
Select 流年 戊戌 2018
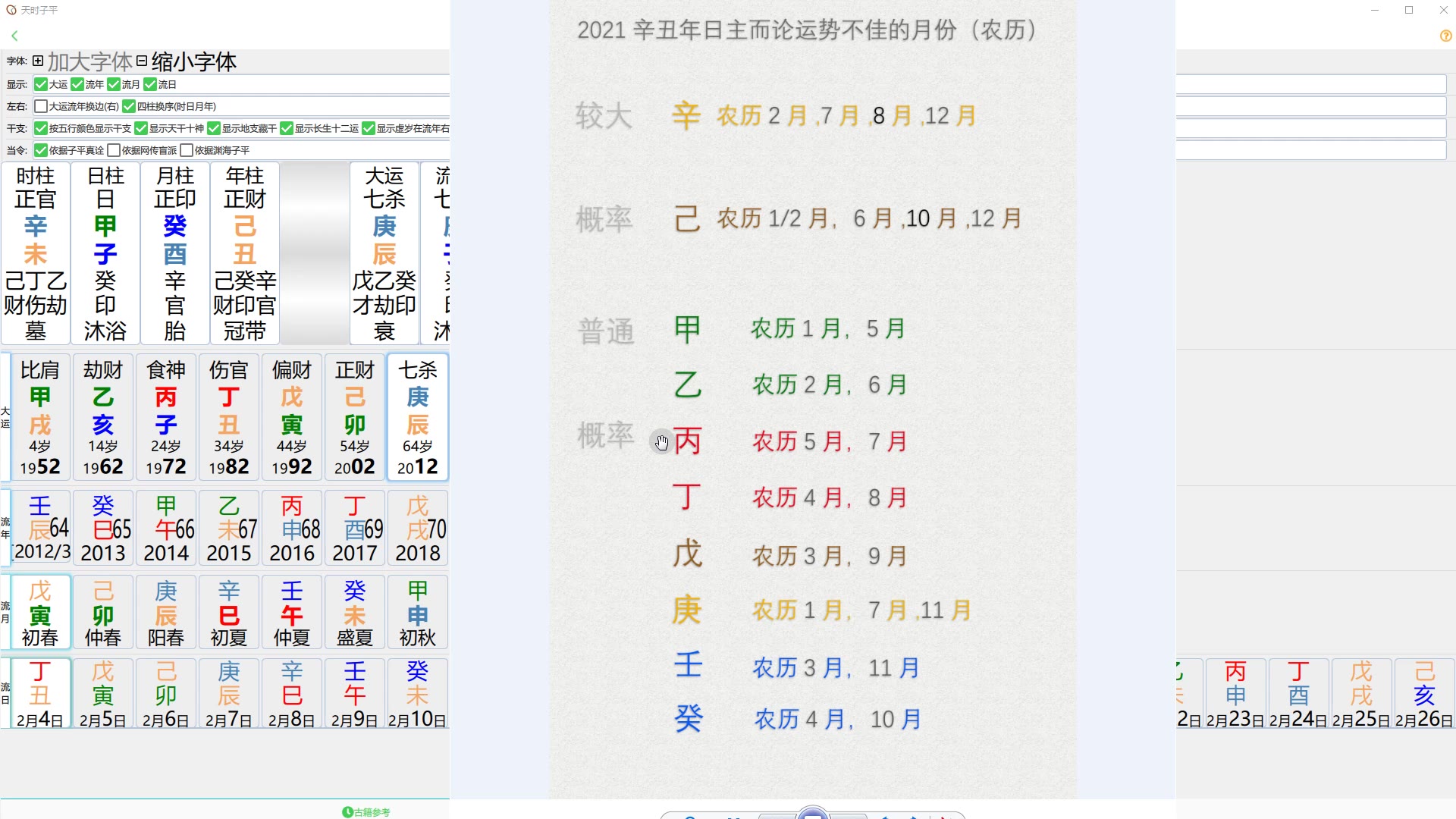[x=418, y=528]
